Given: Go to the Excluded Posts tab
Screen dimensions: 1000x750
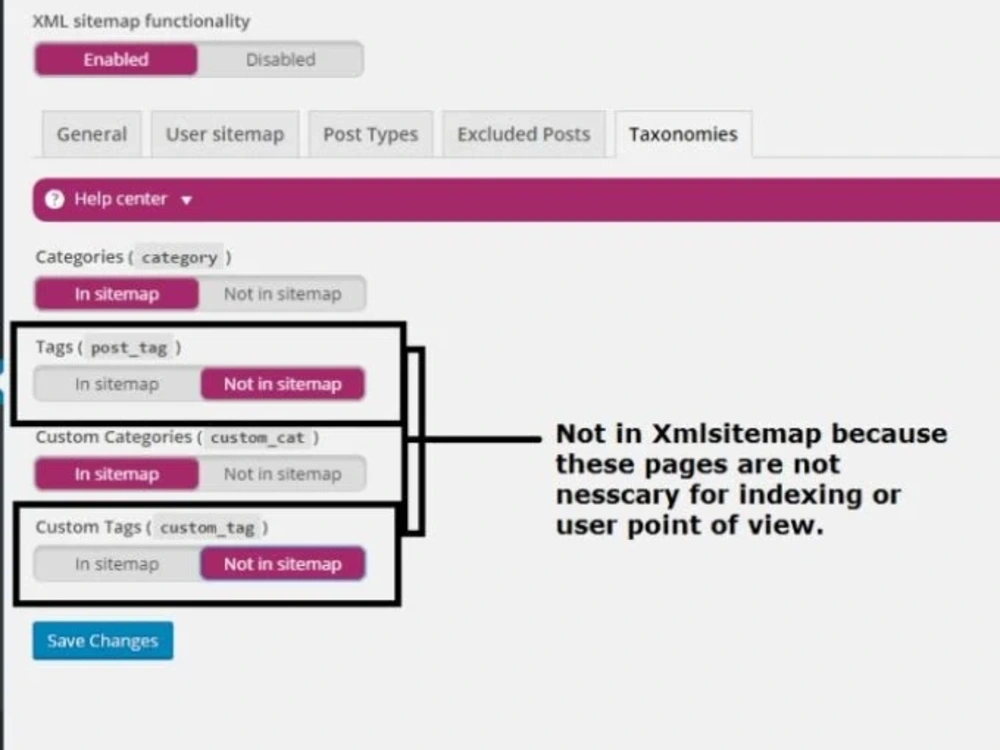Looking at the screenshot, I should (x=524, y=134).
